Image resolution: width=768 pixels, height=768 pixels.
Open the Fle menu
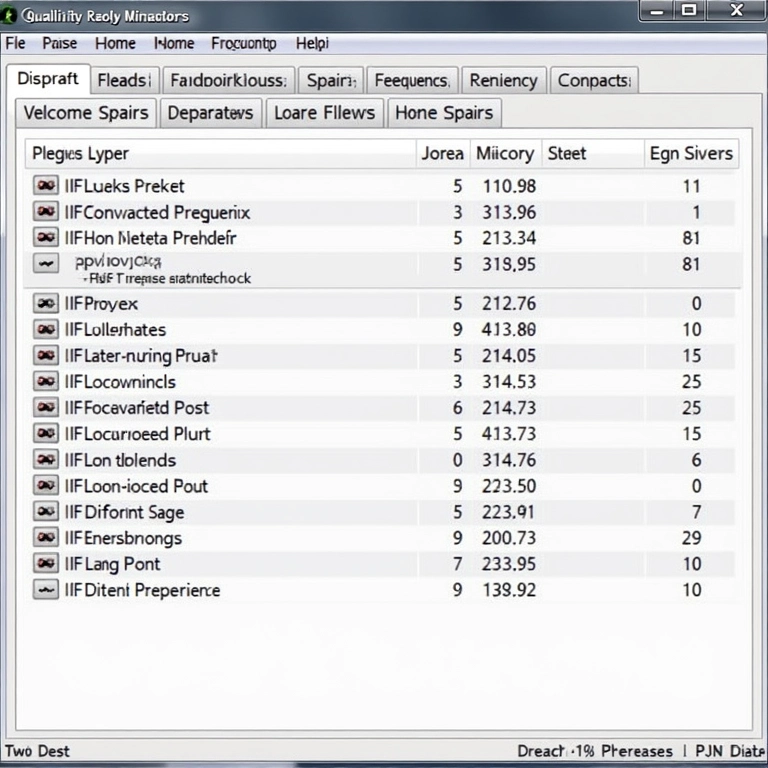click(15, 43)
